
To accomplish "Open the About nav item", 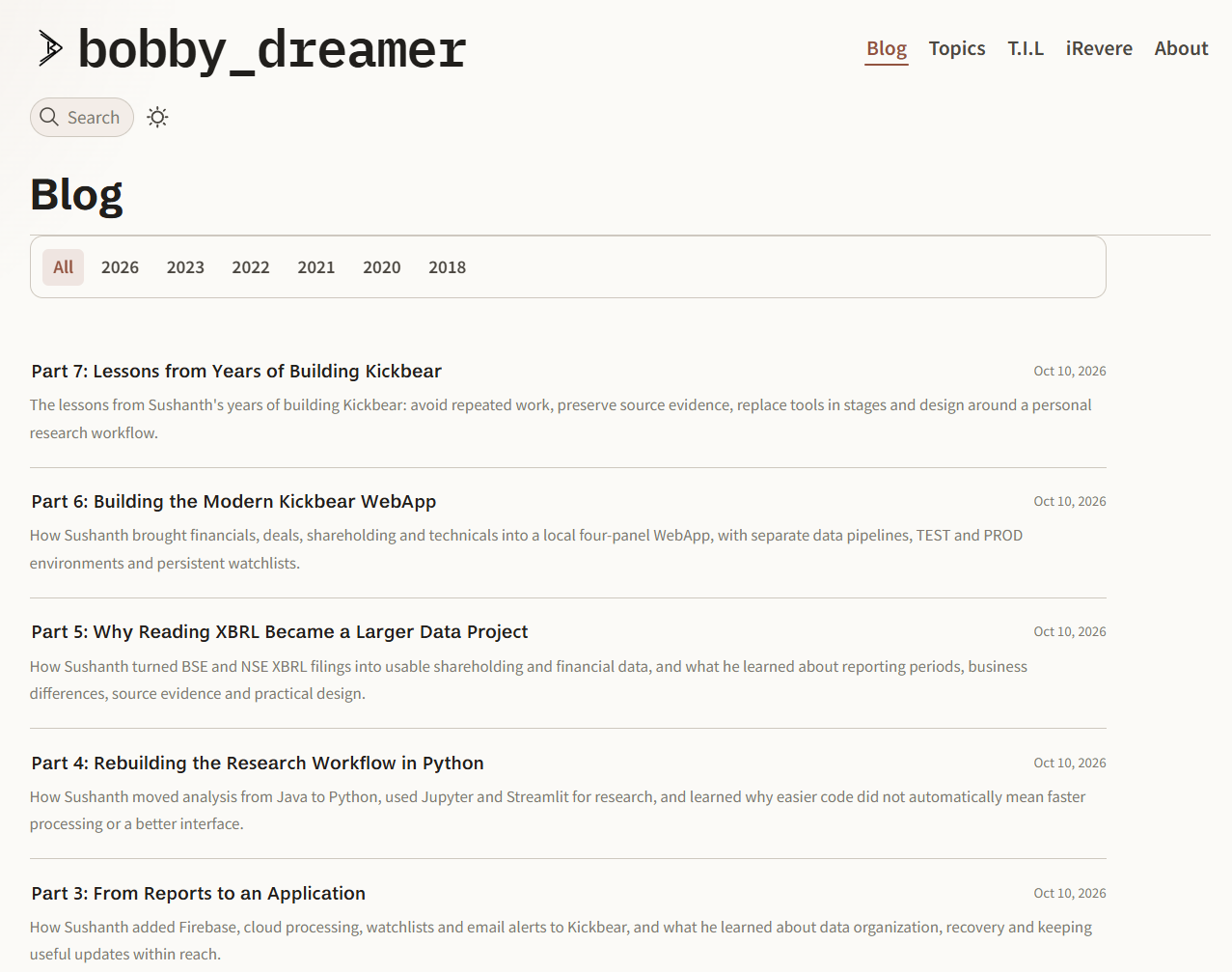I will click(1181, 48).
